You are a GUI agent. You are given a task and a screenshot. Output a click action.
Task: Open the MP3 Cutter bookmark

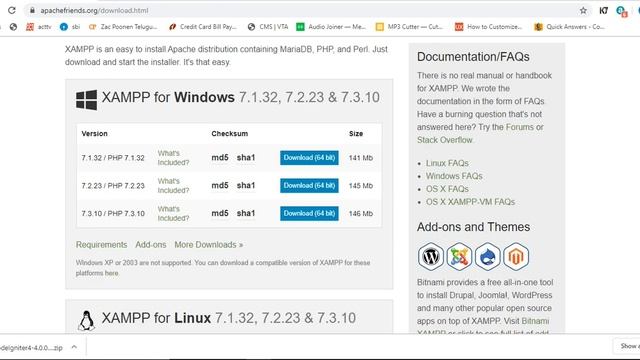409,27
